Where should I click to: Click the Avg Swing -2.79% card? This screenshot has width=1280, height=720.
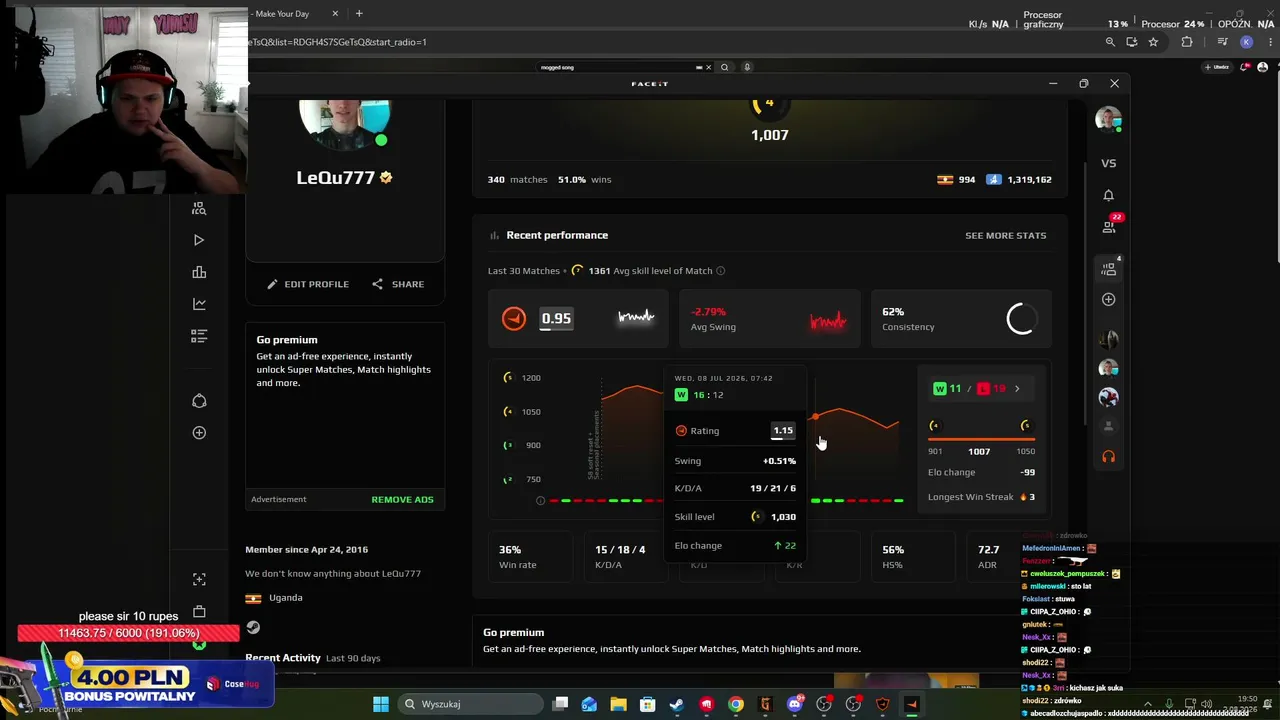[769, 319]
